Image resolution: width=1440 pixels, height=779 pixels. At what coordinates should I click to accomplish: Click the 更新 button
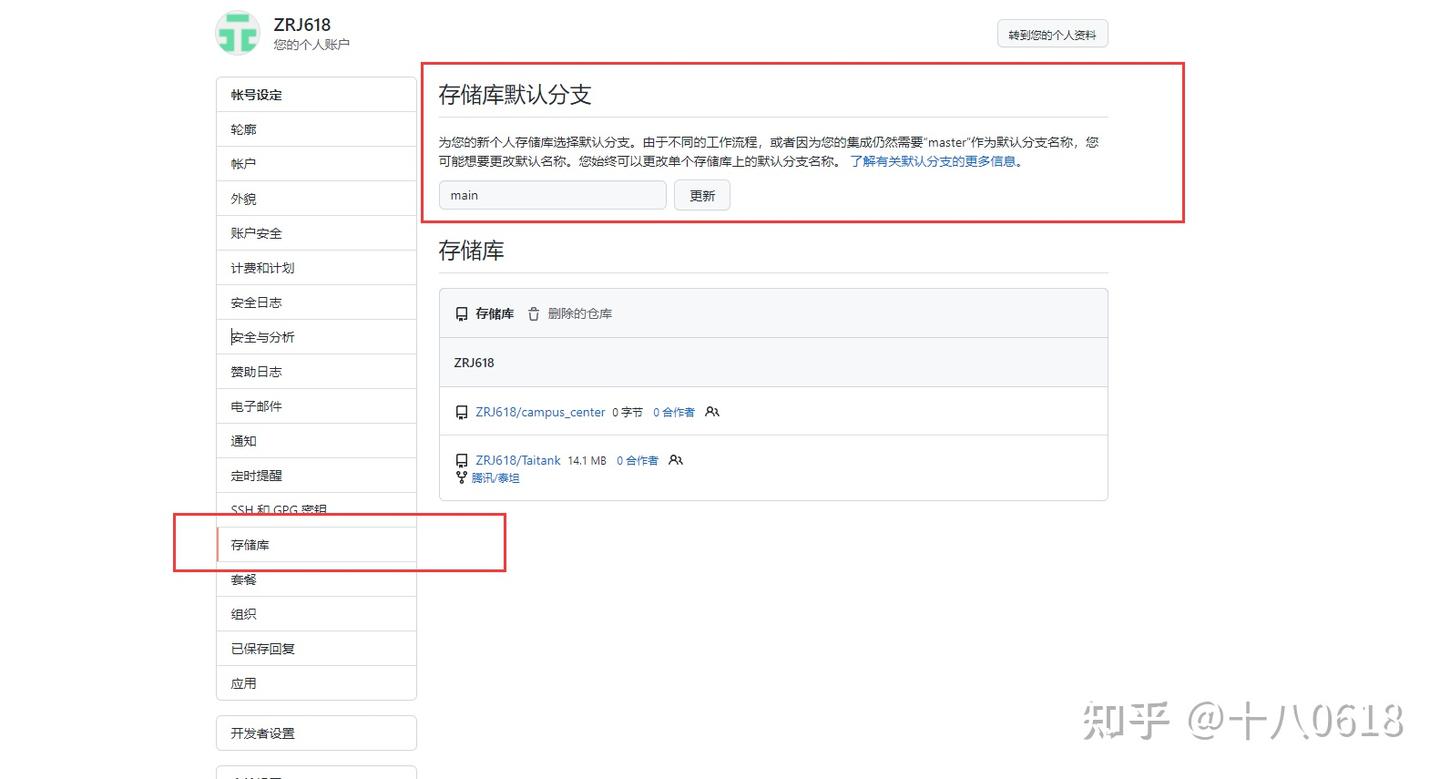tap(702, 195)
